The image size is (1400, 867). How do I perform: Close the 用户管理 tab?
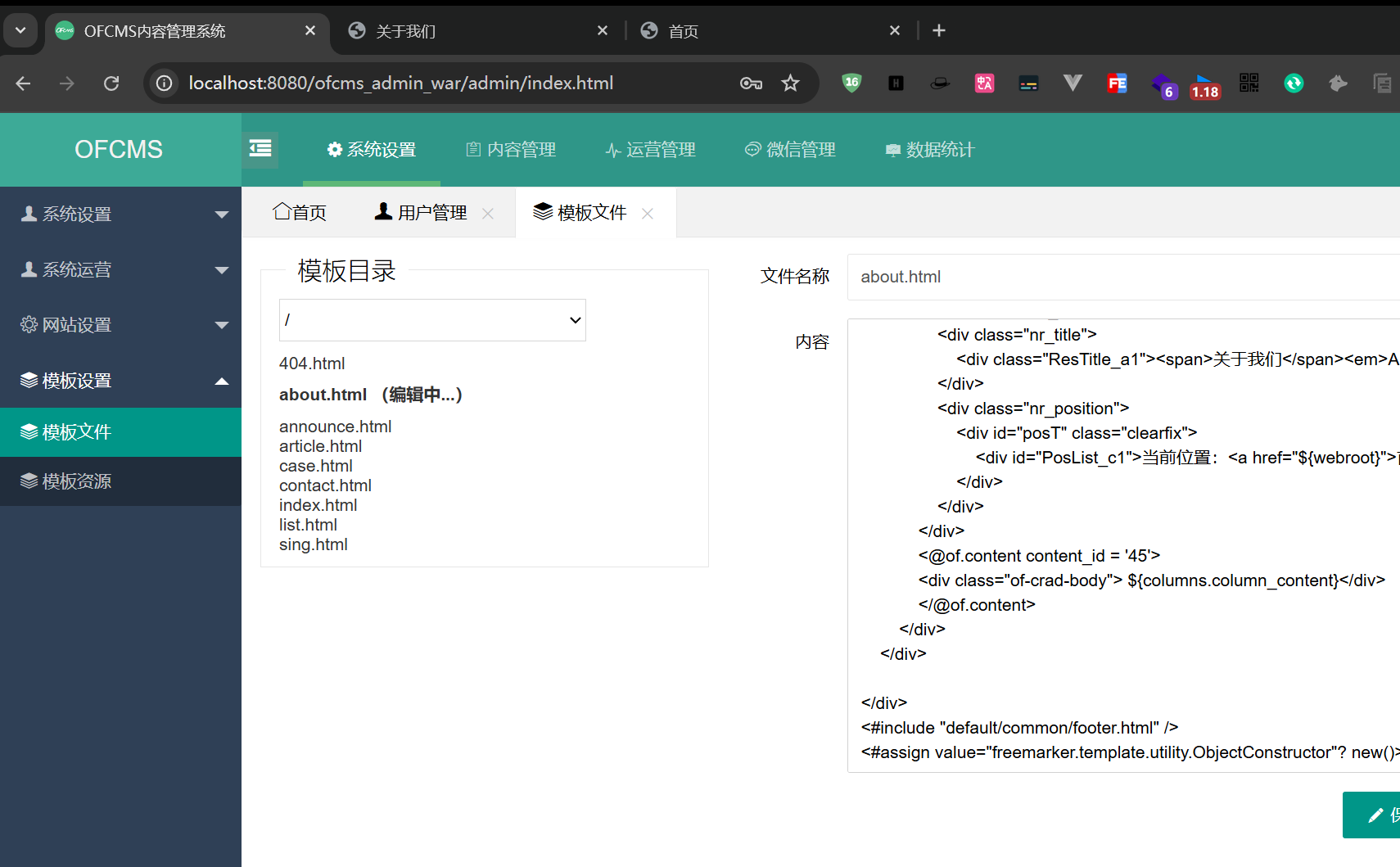(488, 214)
